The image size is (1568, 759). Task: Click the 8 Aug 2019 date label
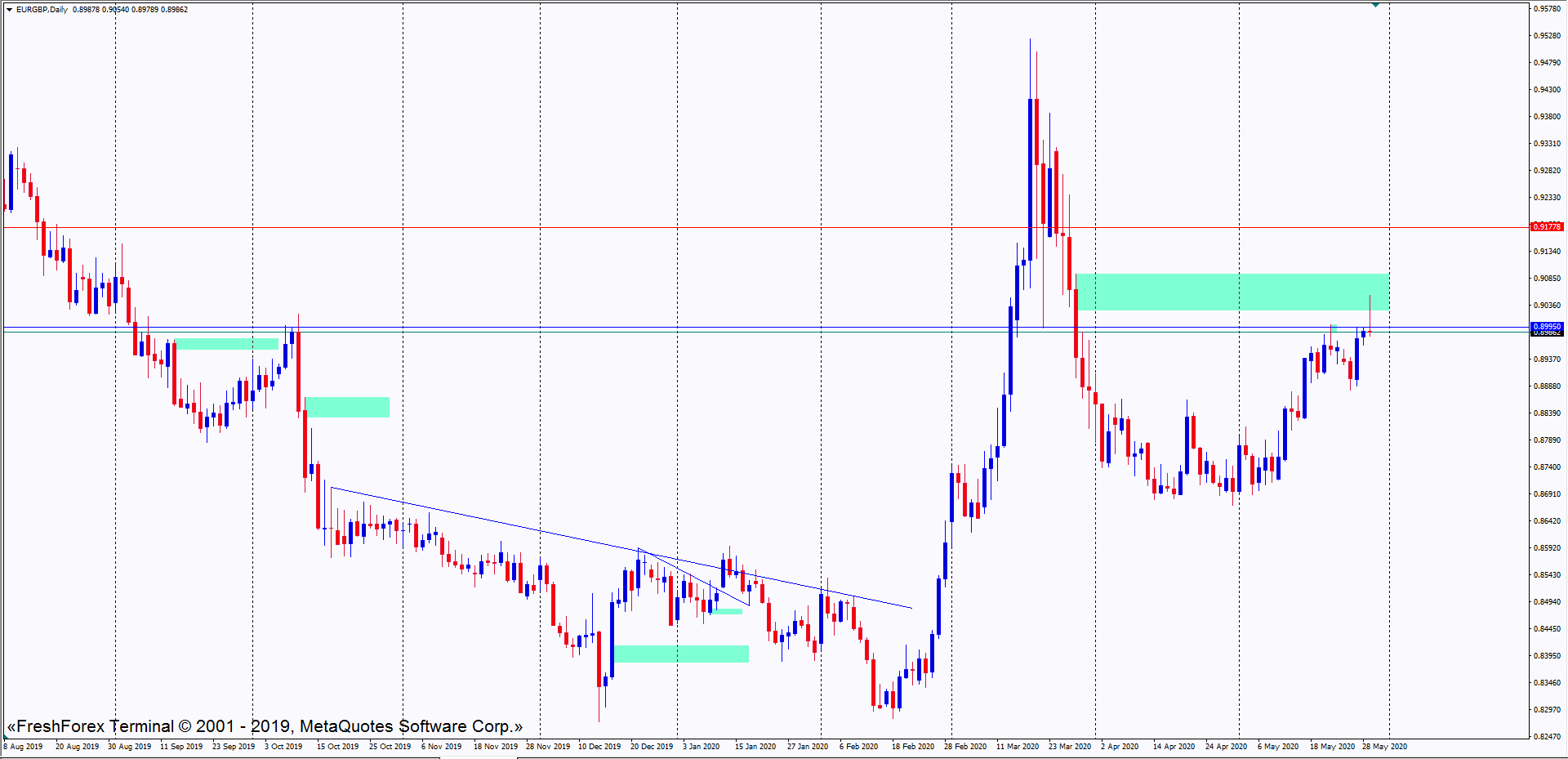pos(24,747)
